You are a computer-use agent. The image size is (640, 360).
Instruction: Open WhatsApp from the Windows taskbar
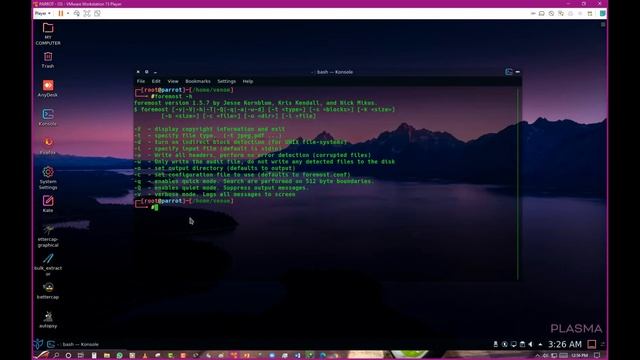[x=120, y=356]
